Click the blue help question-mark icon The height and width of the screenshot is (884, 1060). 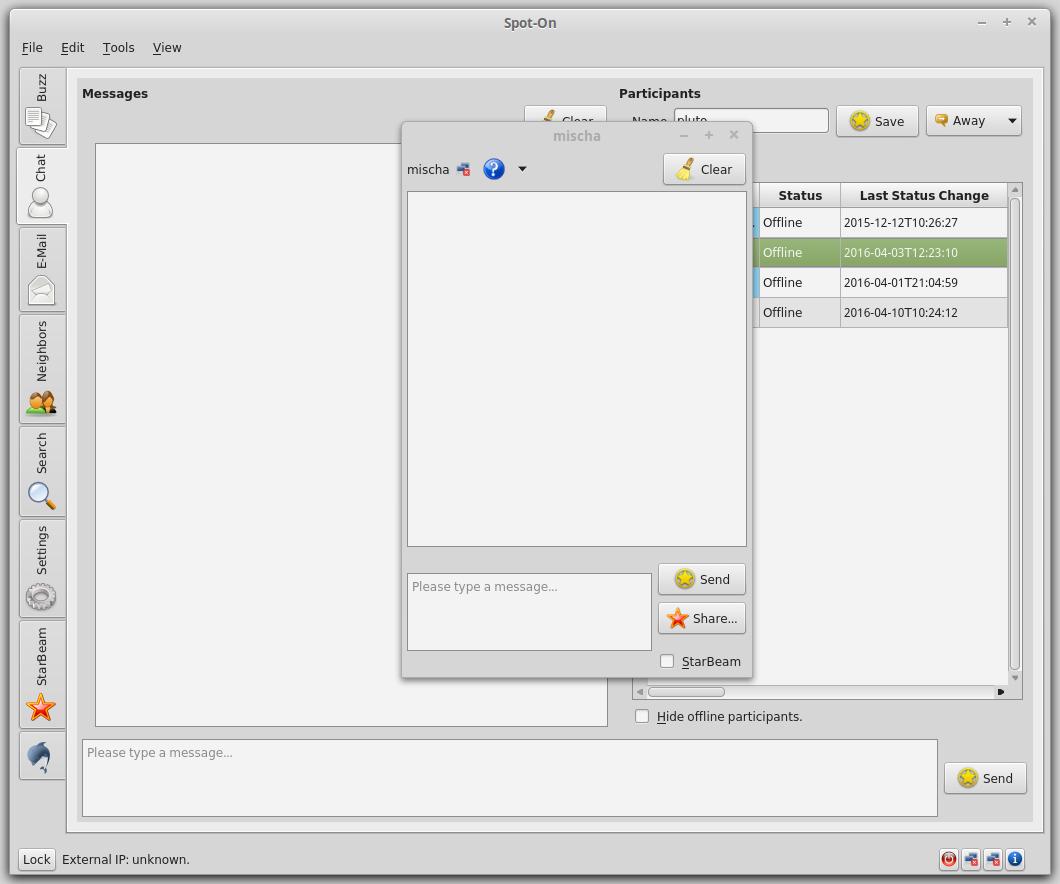point(493,169)
